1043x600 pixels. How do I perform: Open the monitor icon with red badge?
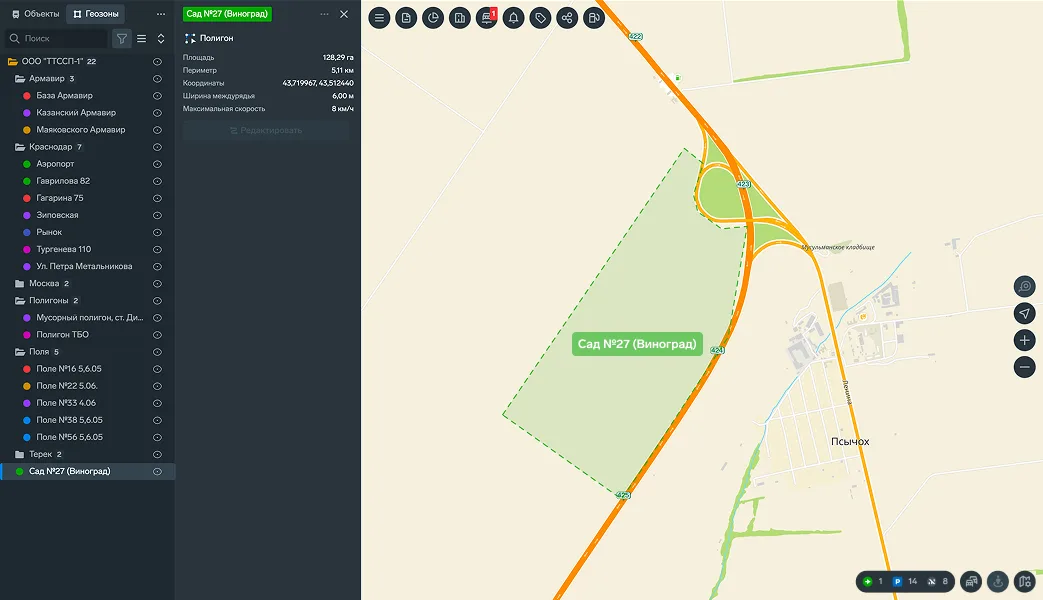pyautogui.click(x=487, y=18)
